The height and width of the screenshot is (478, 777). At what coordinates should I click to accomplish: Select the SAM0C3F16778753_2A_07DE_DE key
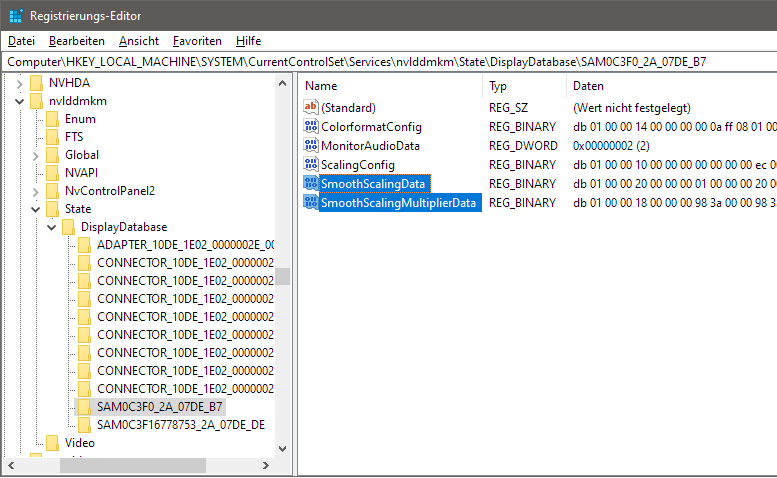(180, 425)
